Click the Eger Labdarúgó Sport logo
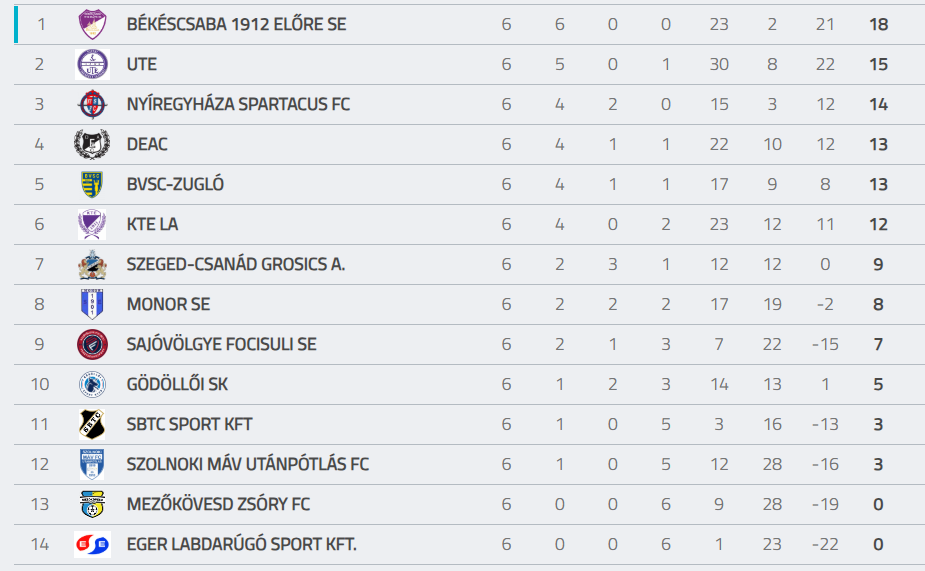The width and height of the screenshot is (925, 571). (x=92, y=544)
